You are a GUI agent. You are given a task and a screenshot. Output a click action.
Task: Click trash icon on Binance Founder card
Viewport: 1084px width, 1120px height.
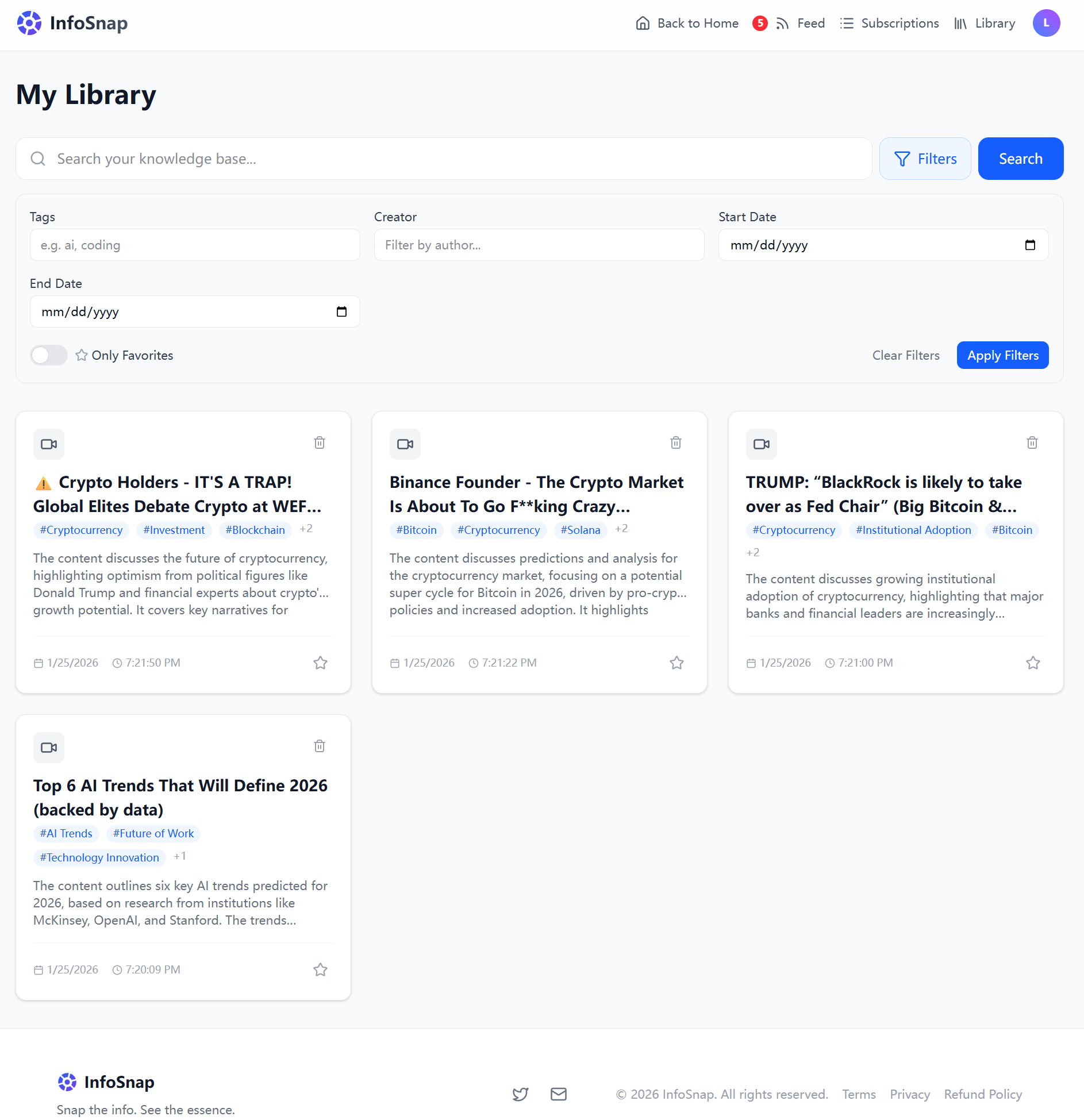(676, 442)
